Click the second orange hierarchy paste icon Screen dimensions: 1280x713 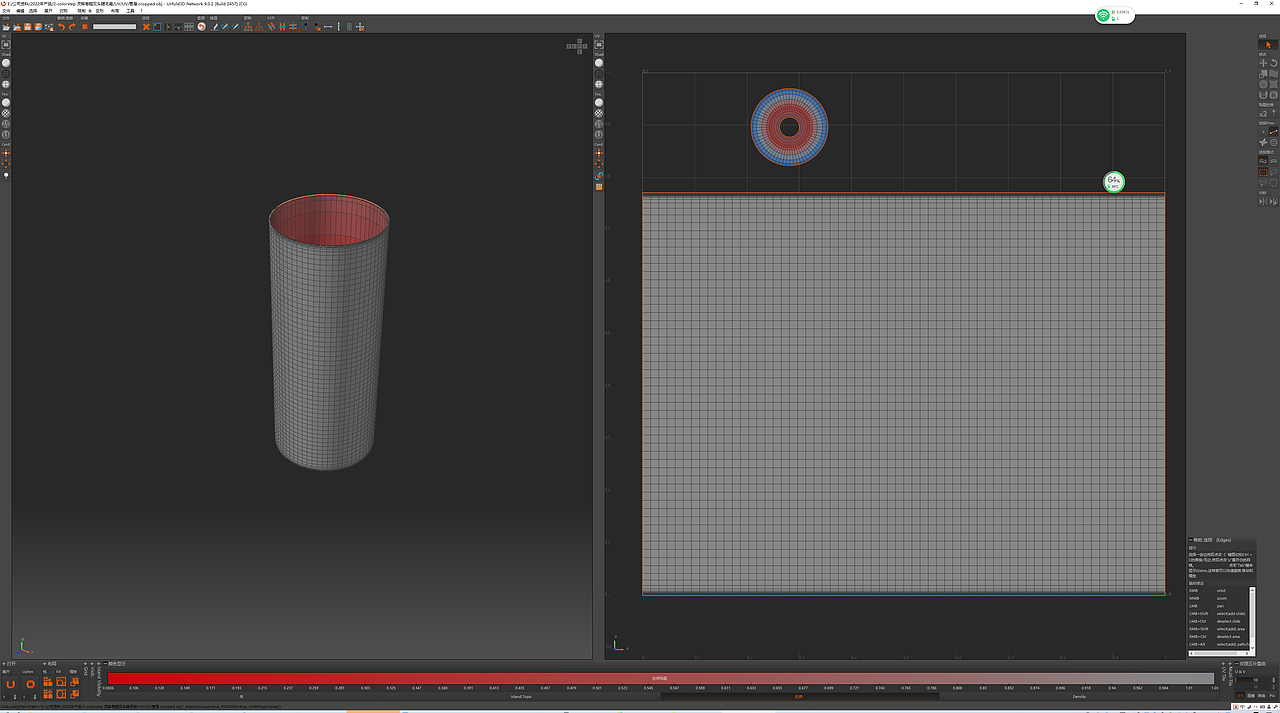[258, 27]
